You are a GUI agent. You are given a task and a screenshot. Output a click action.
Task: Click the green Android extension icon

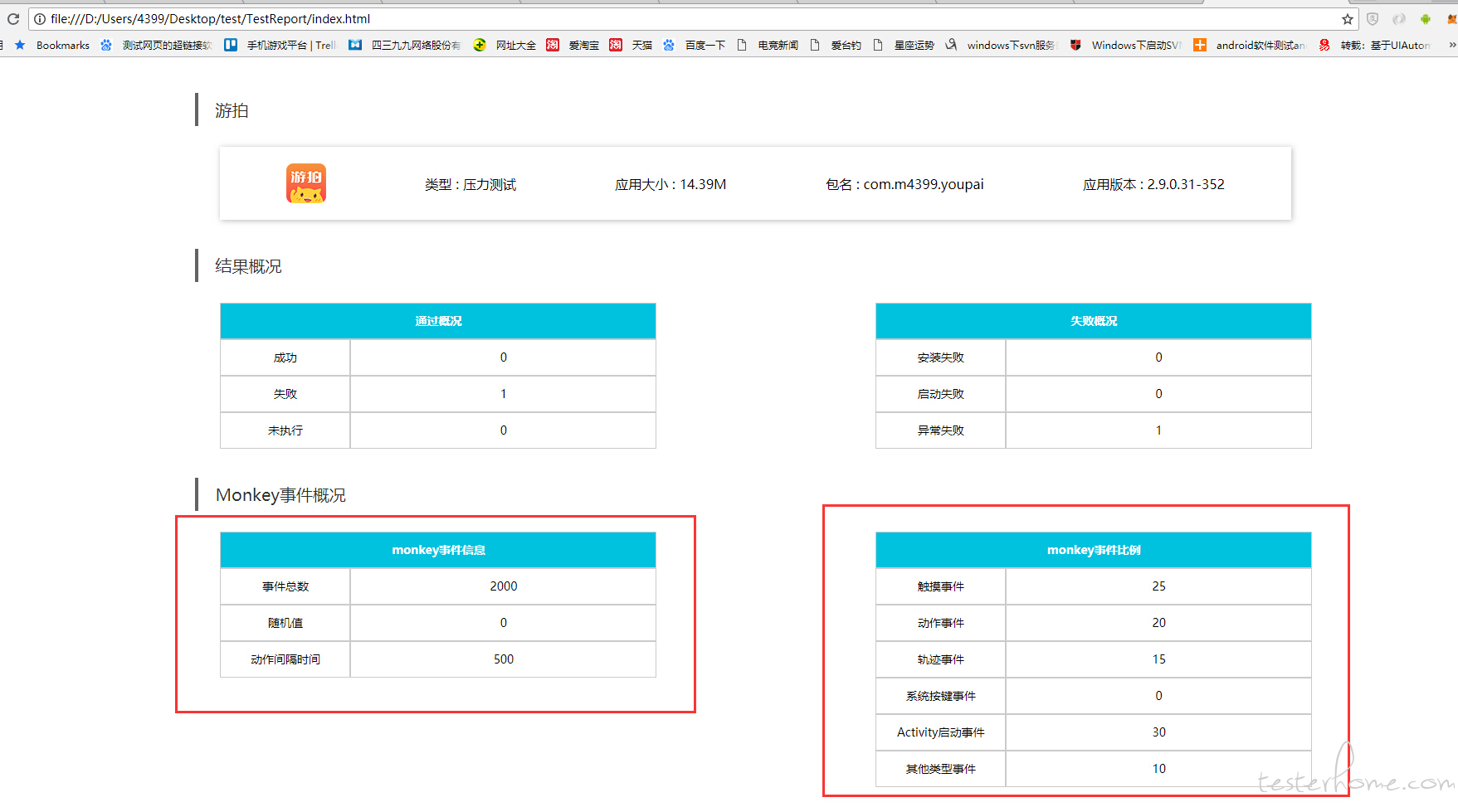click(x=1426, y=19)
